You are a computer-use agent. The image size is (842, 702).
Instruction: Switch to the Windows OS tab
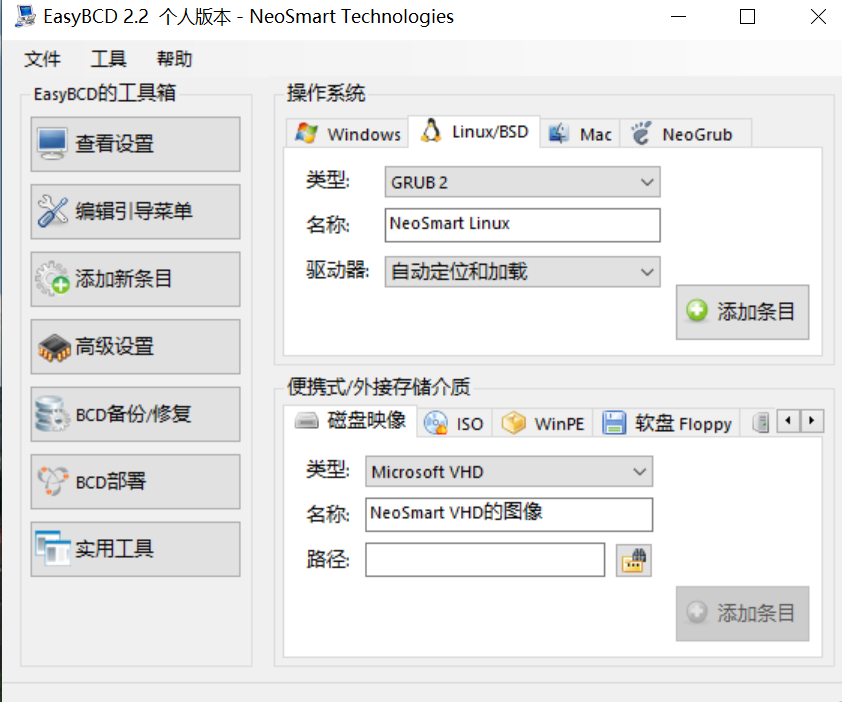[x=347, y=134]
